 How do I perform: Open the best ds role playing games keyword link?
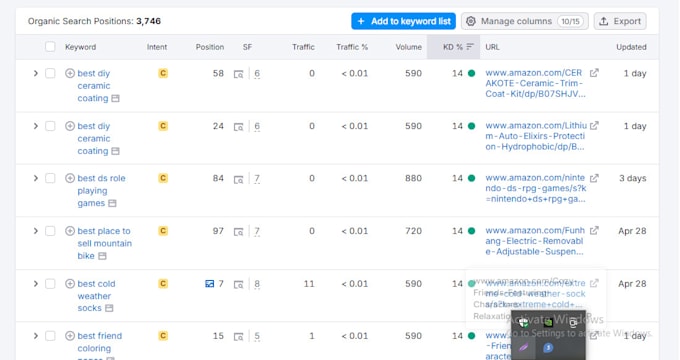(101, 190)
